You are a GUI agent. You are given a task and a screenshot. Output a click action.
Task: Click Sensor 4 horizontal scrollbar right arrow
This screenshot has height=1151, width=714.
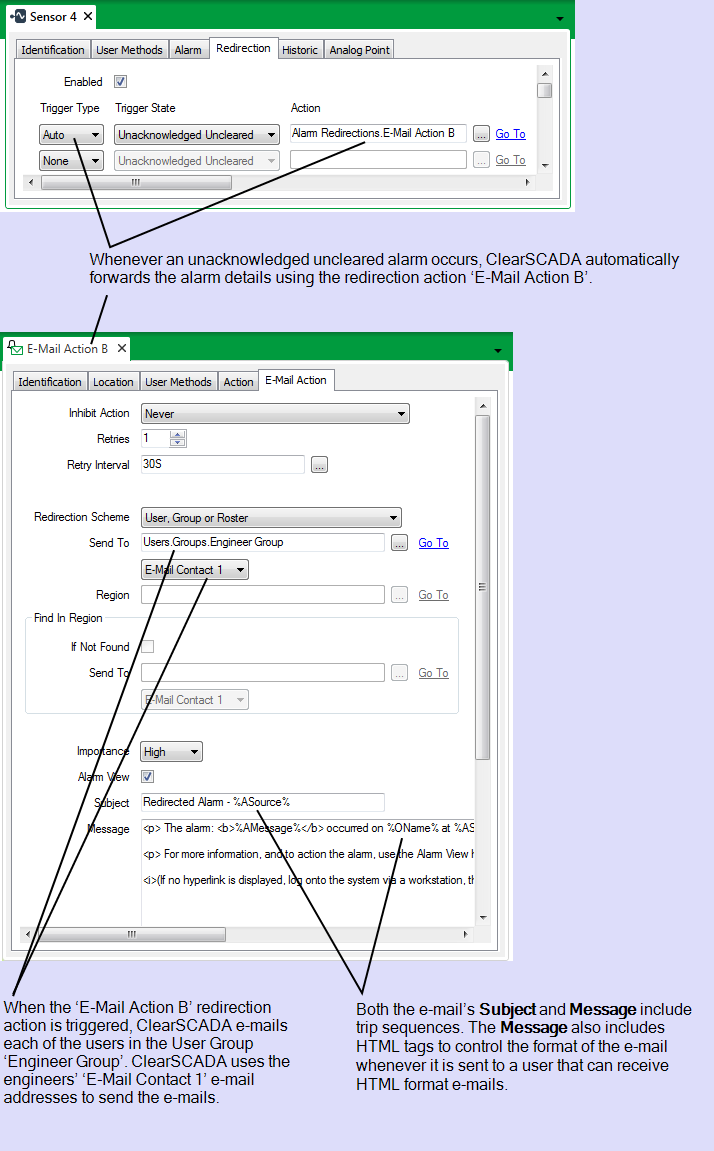(x=527, y=182)
